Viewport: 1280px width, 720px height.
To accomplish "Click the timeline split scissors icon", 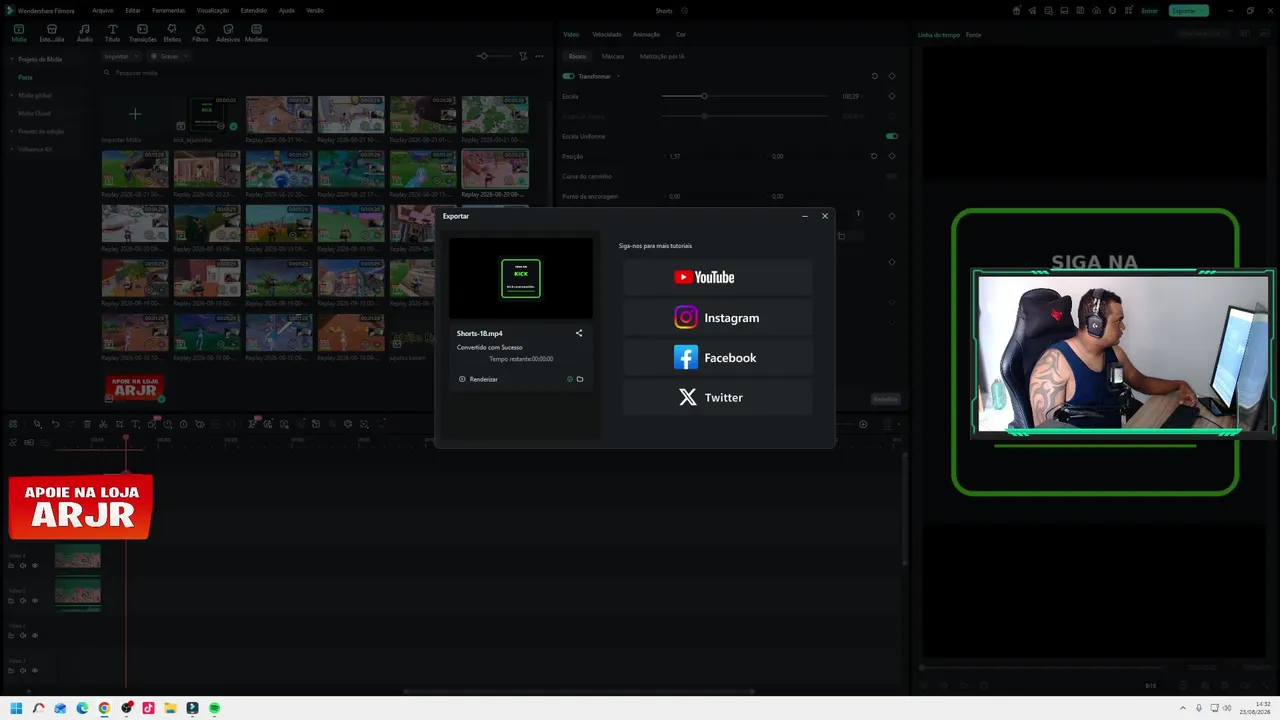I will point(103,424).
